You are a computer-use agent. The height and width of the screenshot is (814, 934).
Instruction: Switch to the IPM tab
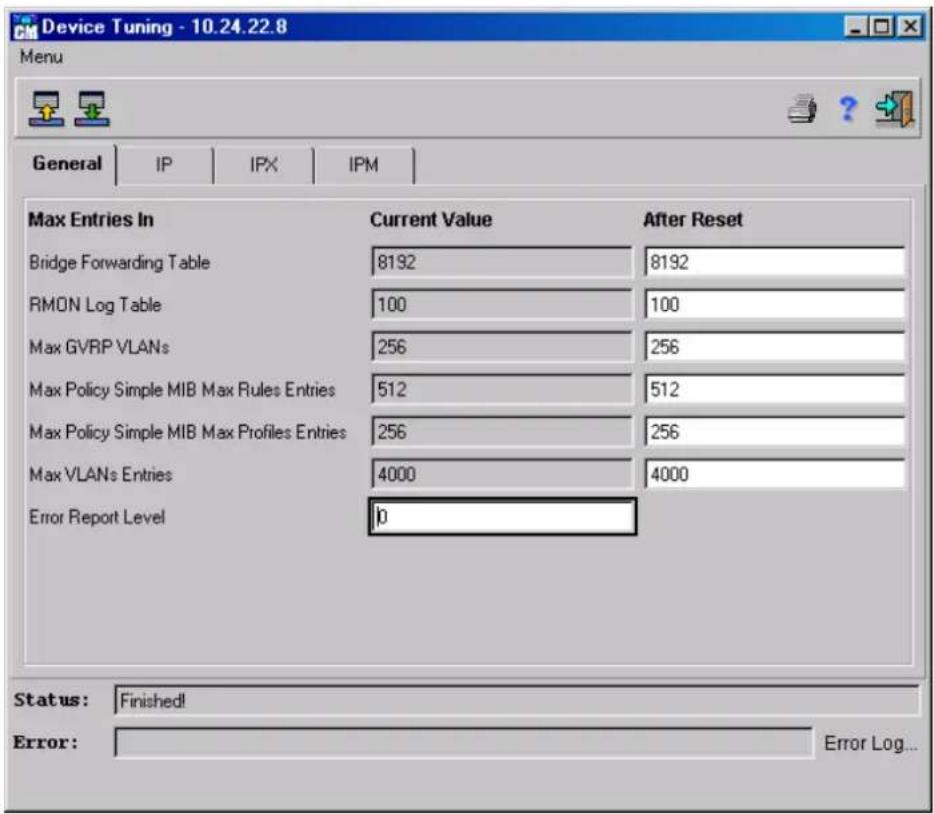click(x=363, y=165)
